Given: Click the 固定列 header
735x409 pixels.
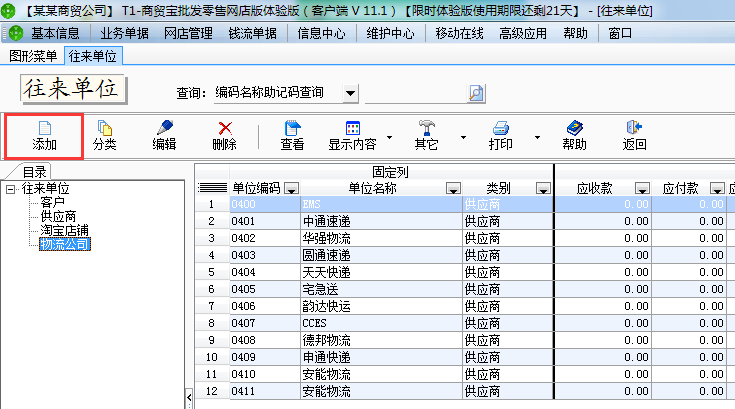Looking at the screenshot, I should [x=390, y=172].
